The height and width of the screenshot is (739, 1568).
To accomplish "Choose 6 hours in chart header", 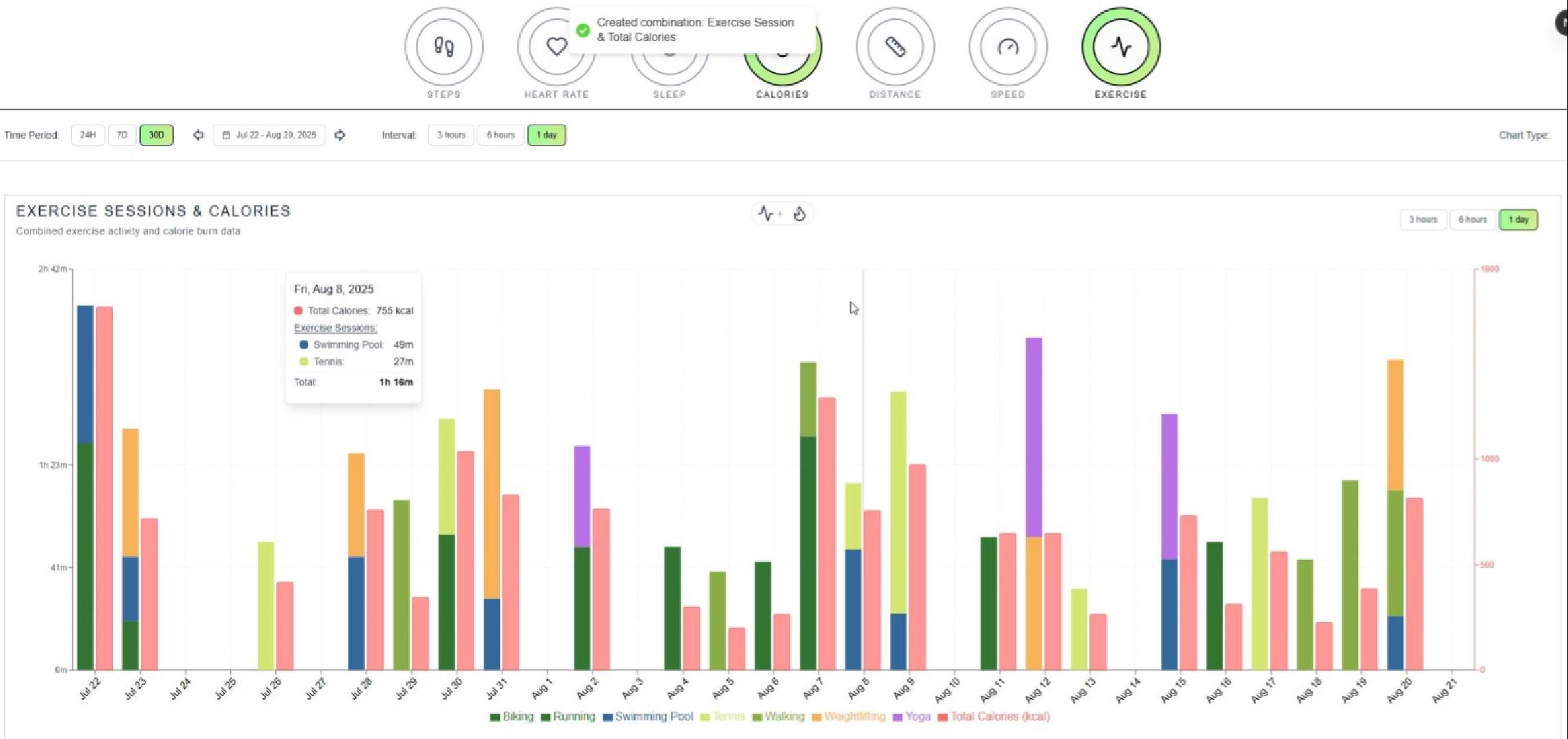I will point(1472,220).
